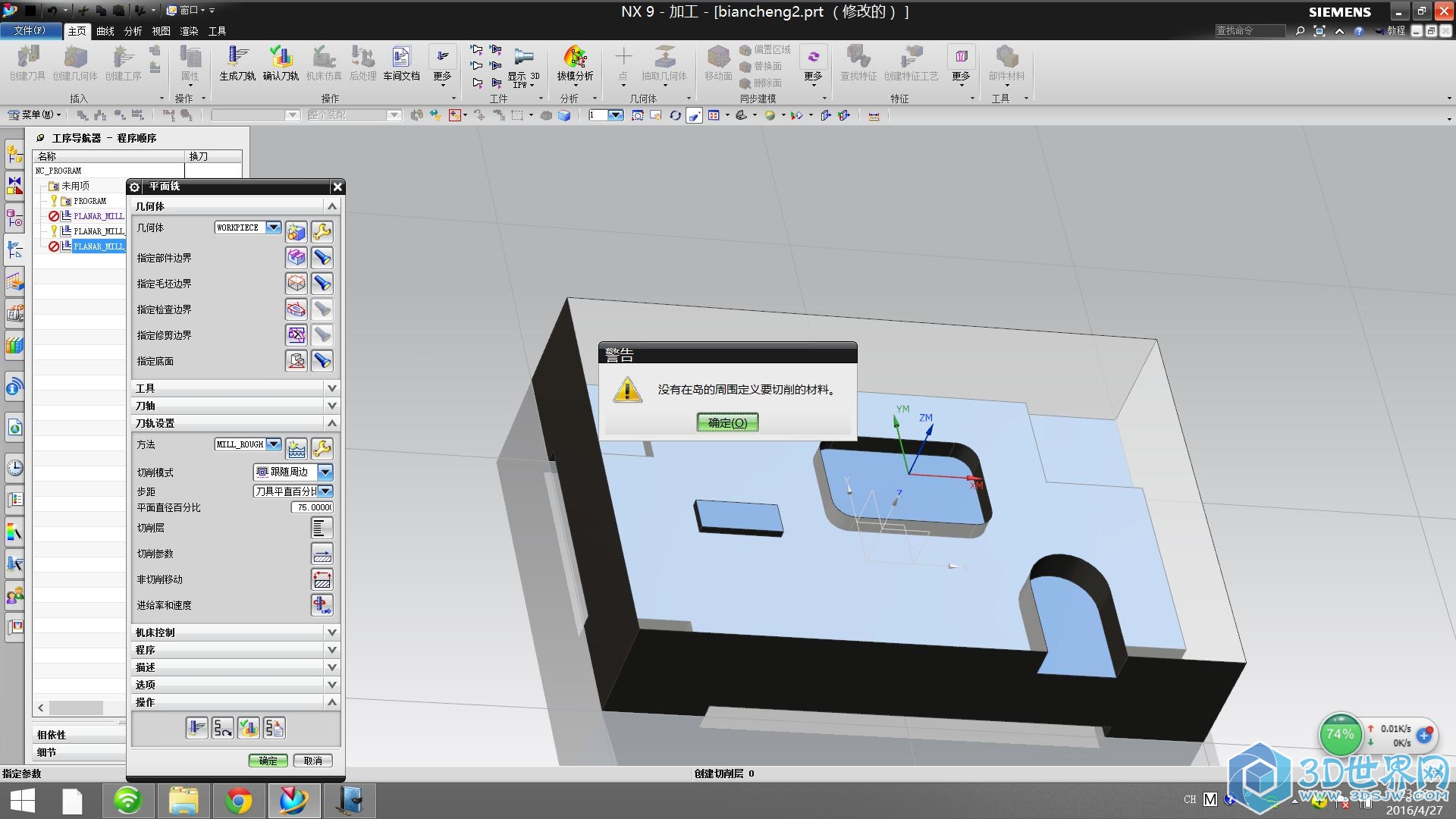
Task: Select or edit floor icon (指定底面)
Action: (x=297, y=361)
